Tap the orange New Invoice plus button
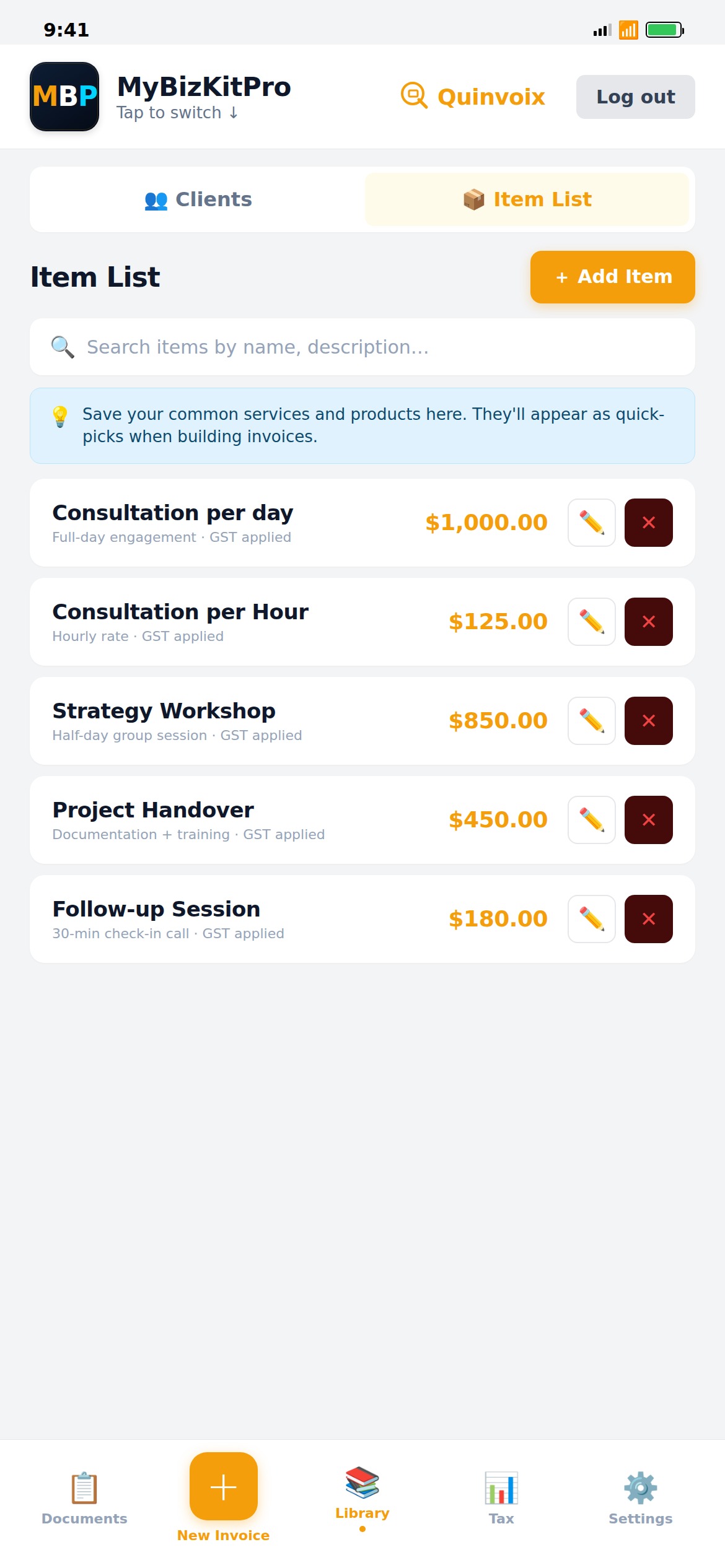 tap(224, 1486)
